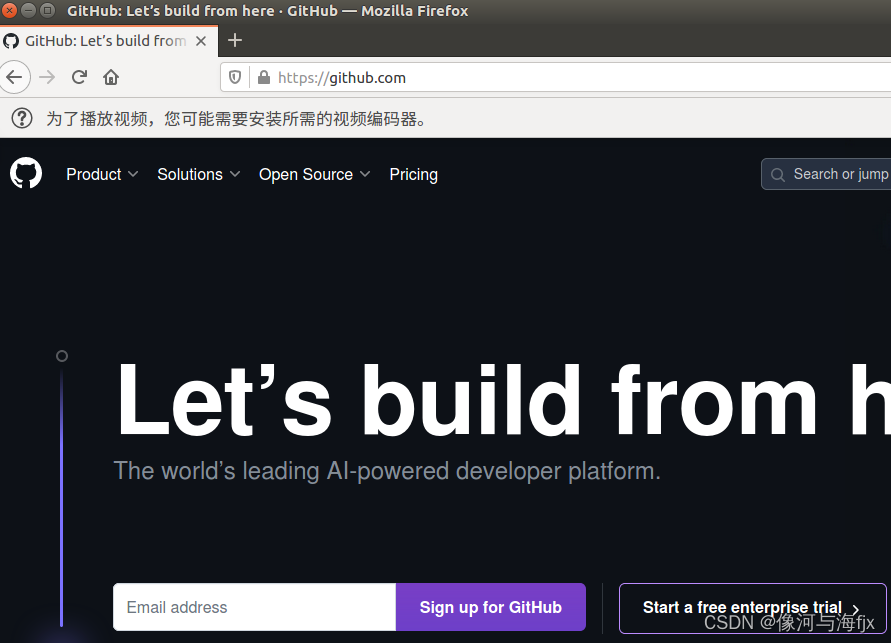Image resolution: width=891 pixels, height=643 pixels.
Task: Select the GitHub: Let's build from tab
Action: [x=109, y=41]
